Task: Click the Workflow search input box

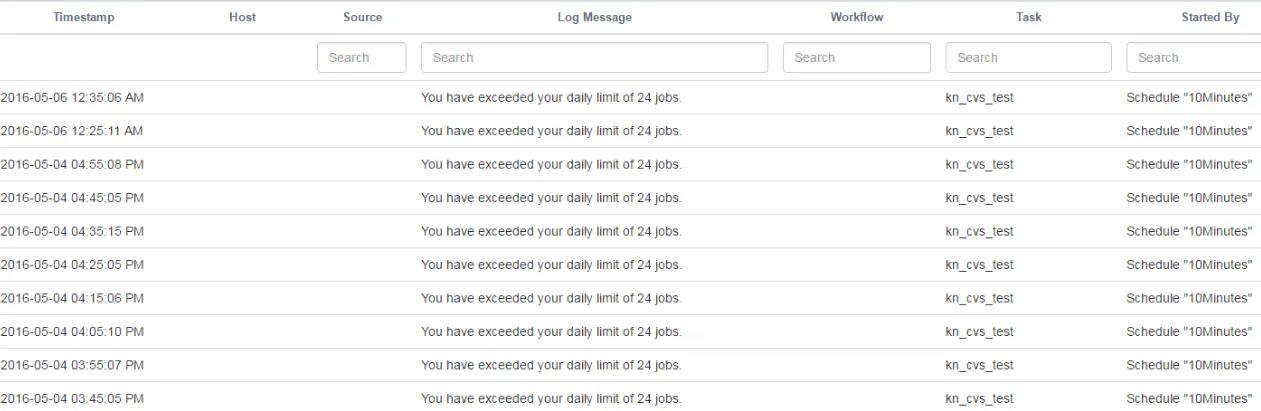Action: coord(856,58)
